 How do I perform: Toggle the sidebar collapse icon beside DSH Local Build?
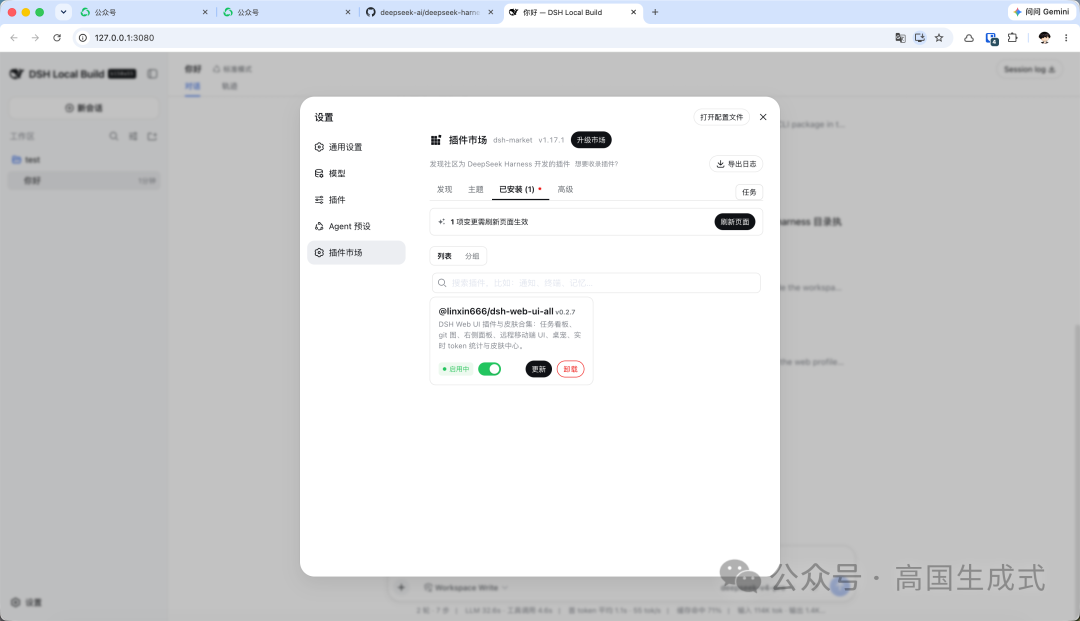[152, 74]
